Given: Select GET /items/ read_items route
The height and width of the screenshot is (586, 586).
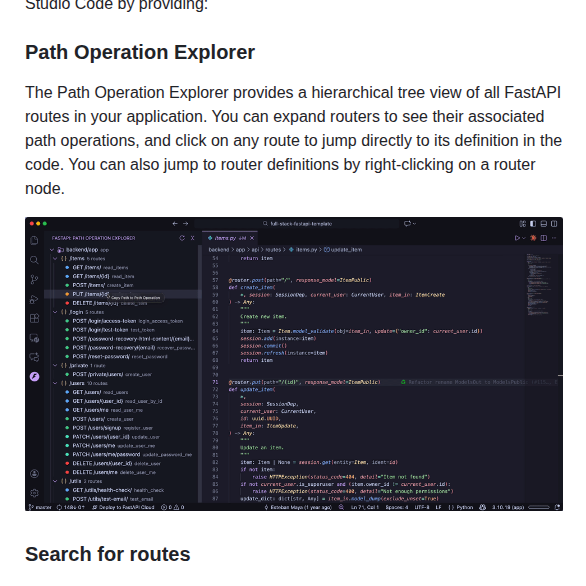Looking at the screenshot, I should pyautogui.click(x=123, y=267).
